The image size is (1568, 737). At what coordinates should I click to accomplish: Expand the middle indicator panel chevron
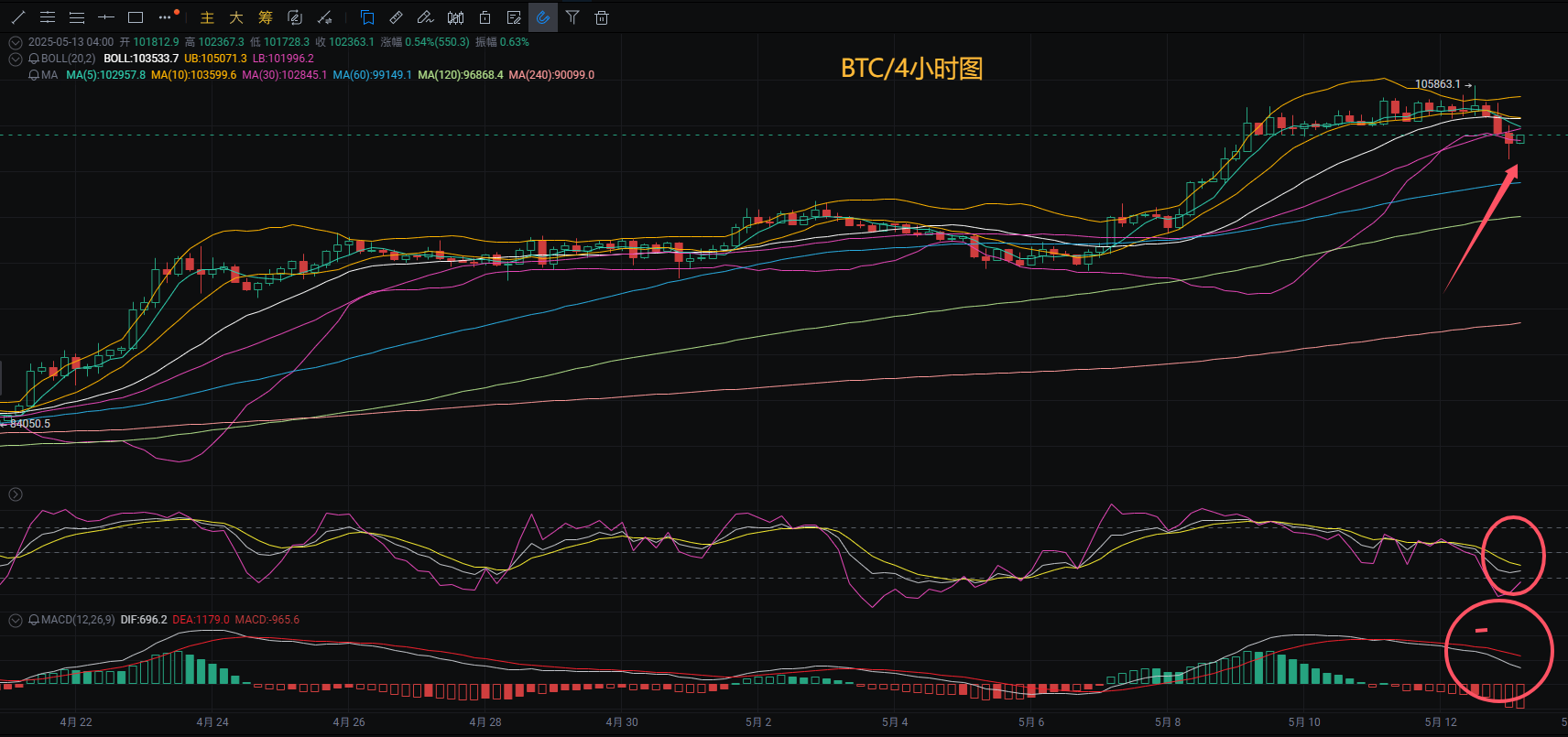click(16, 494)
